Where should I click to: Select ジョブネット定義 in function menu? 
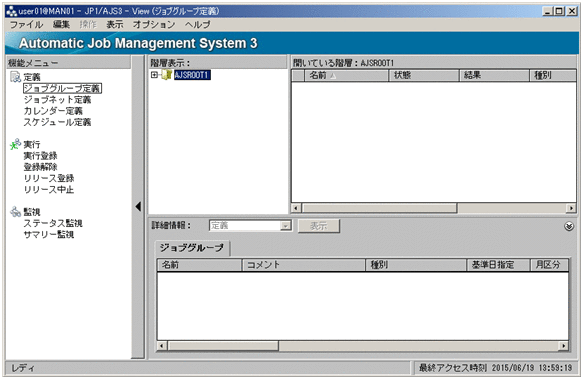[x=57, y=100]
